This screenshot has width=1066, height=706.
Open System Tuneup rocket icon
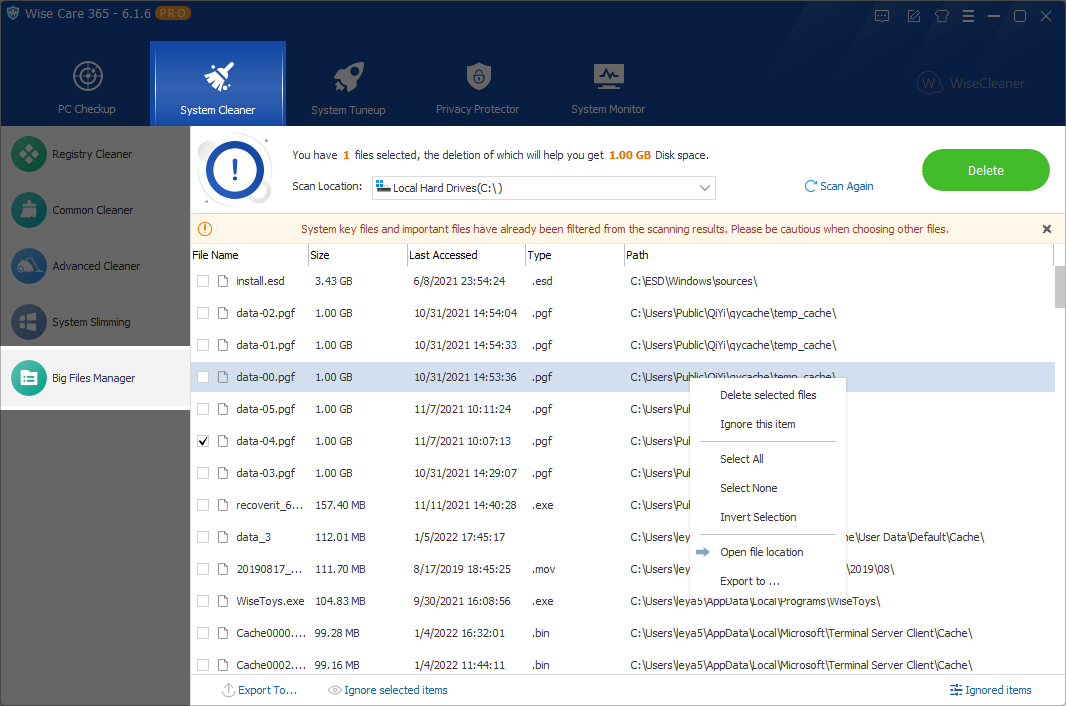(x=349, y=77)
